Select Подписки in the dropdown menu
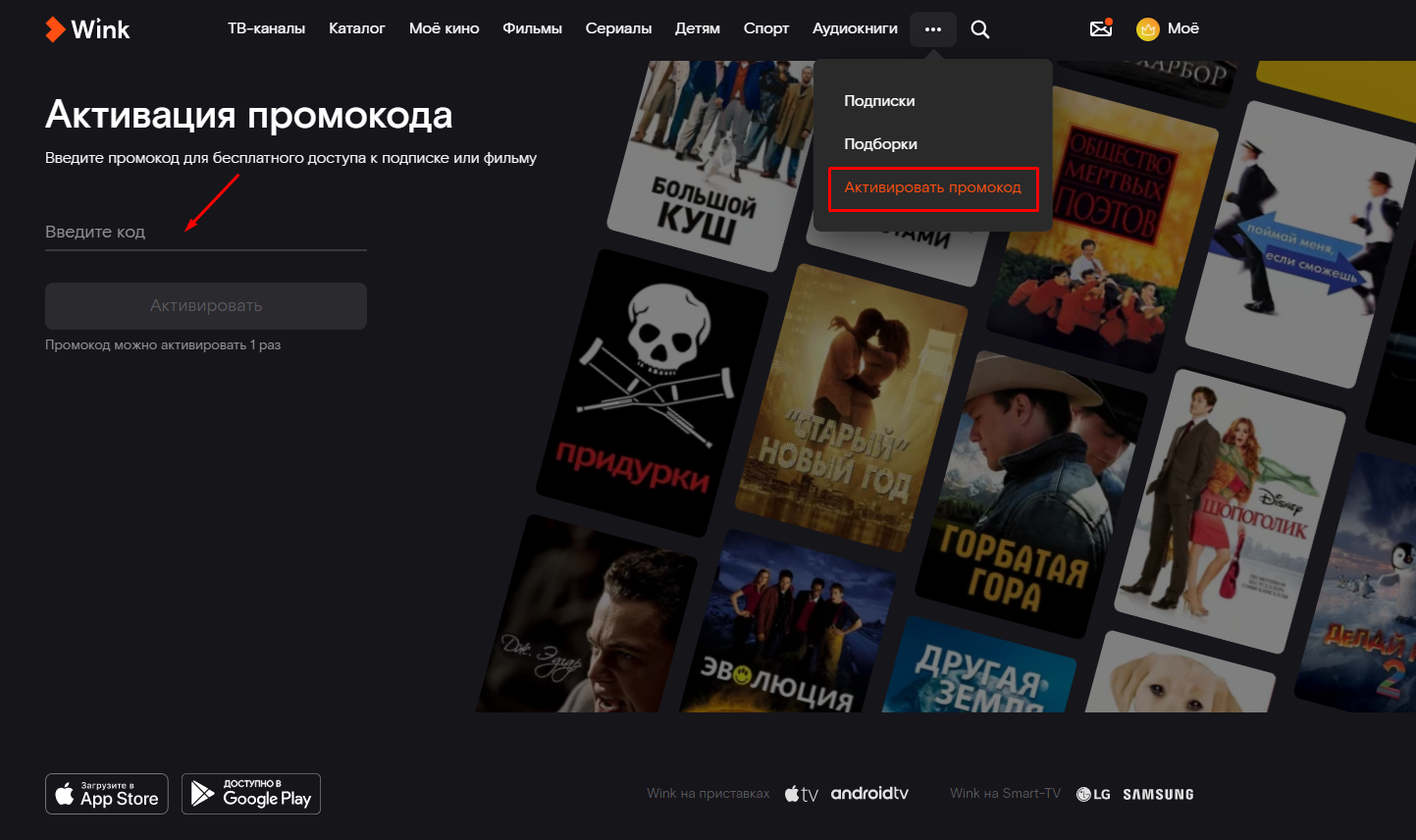The width and height of the screenshot is (1416, 840). pos(879,101)
